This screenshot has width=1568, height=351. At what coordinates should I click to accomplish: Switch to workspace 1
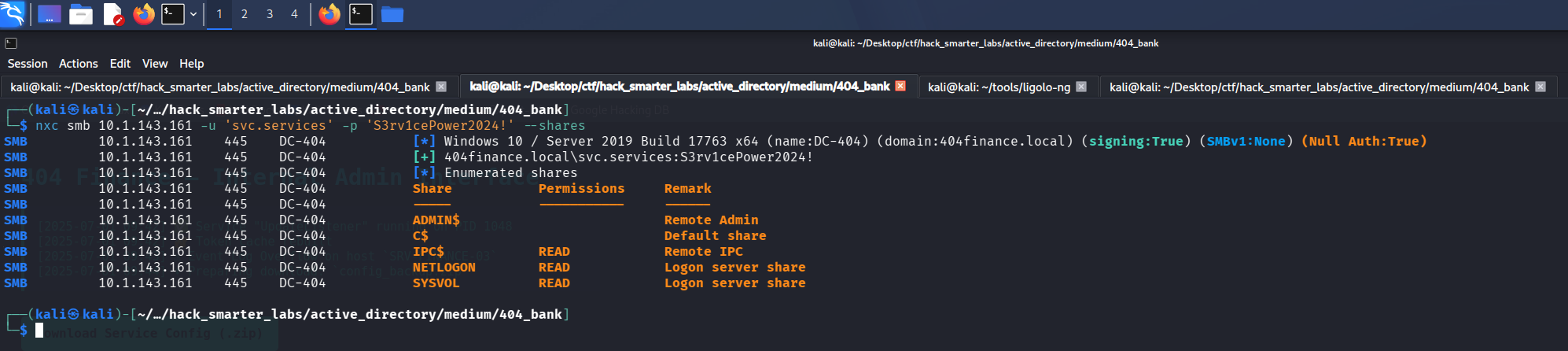[x=219, y=13]
